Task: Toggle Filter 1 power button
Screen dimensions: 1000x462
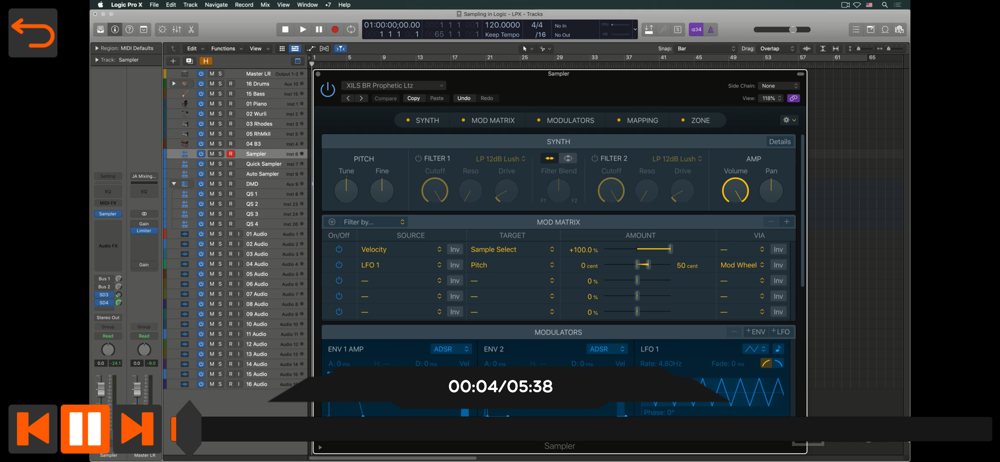Action: pos(418,158)
